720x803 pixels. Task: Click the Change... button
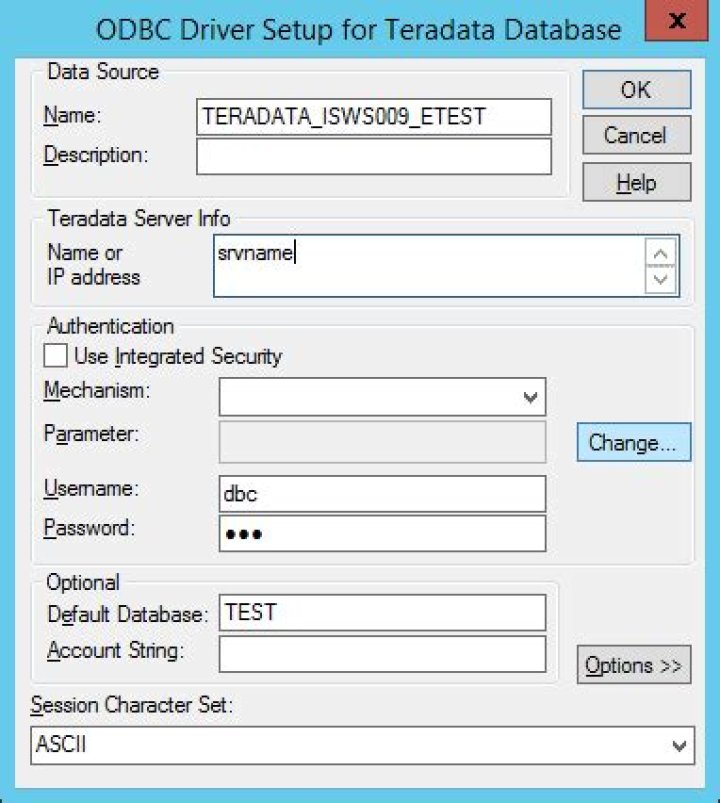click(634, 443)
